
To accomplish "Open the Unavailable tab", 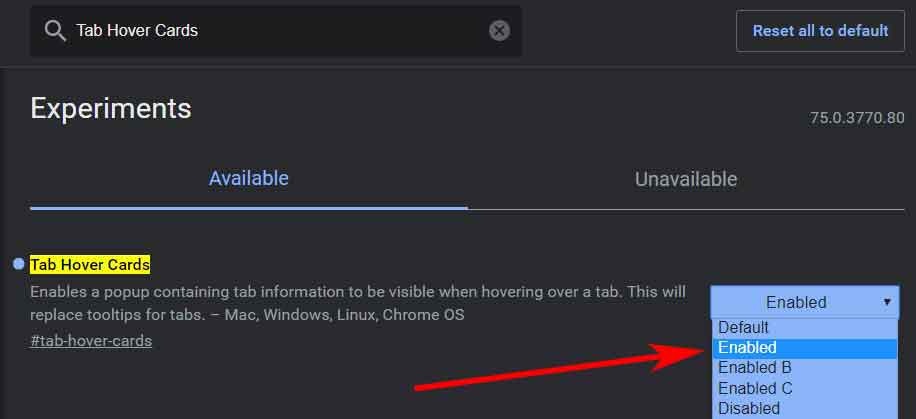I will [686, 180].
